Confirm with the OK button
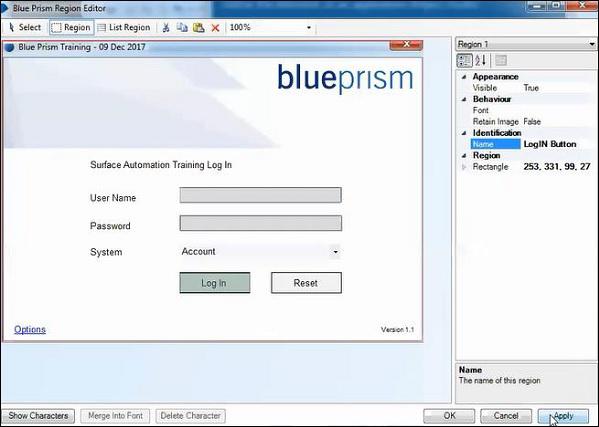599x427 pixels. tap(449, 416)
